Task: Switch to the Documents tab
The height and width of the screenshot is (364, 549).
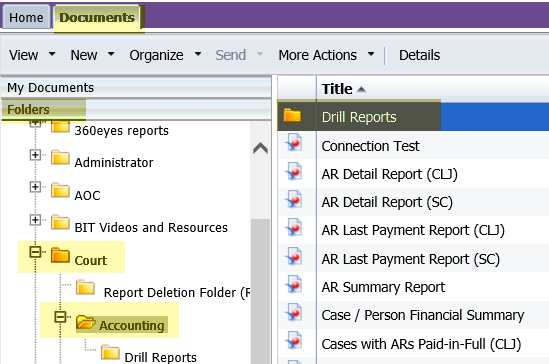Action: pos(97,17)
